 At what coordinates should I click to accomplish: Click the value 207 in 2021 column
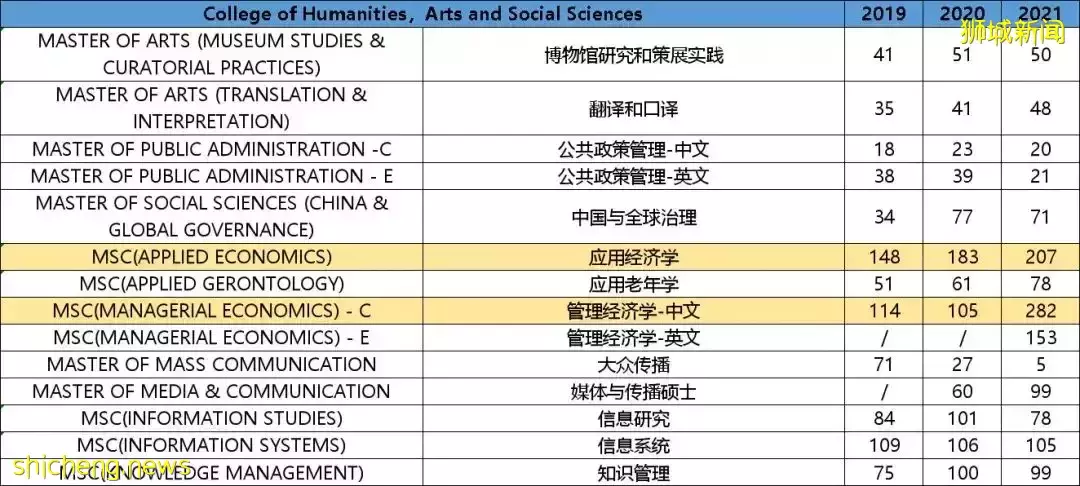(x=1041, y=257)
